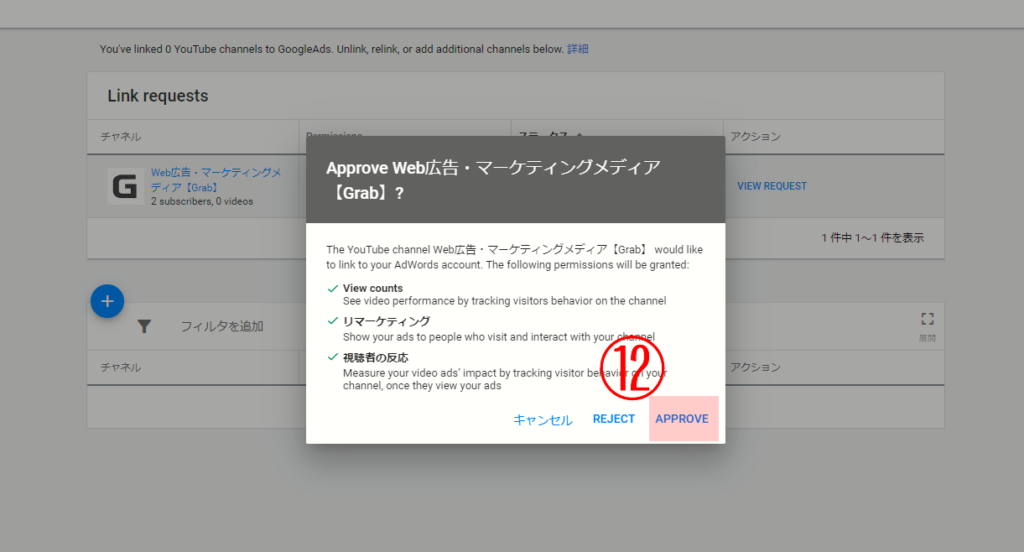The height and width of the screenshot is (552, 1024).
Task: Click the 視聴者の反応 permission checkmark
Action: [332, 357]
